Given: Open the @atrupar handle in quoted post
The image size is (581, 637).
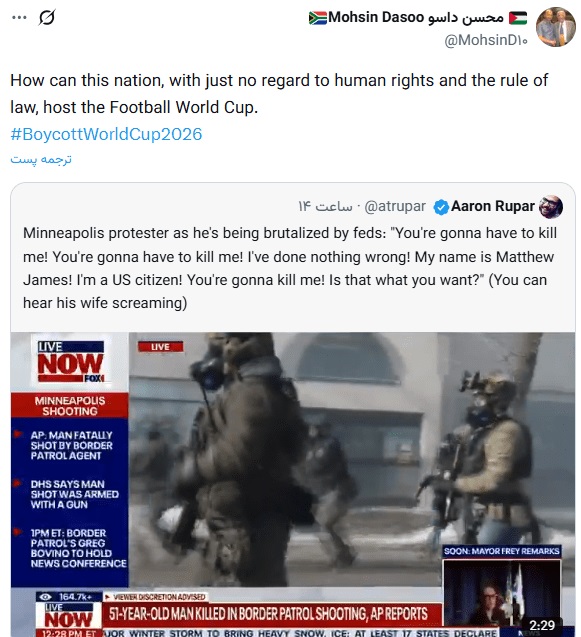Looking at the screenshot, I should coord(395,206).
